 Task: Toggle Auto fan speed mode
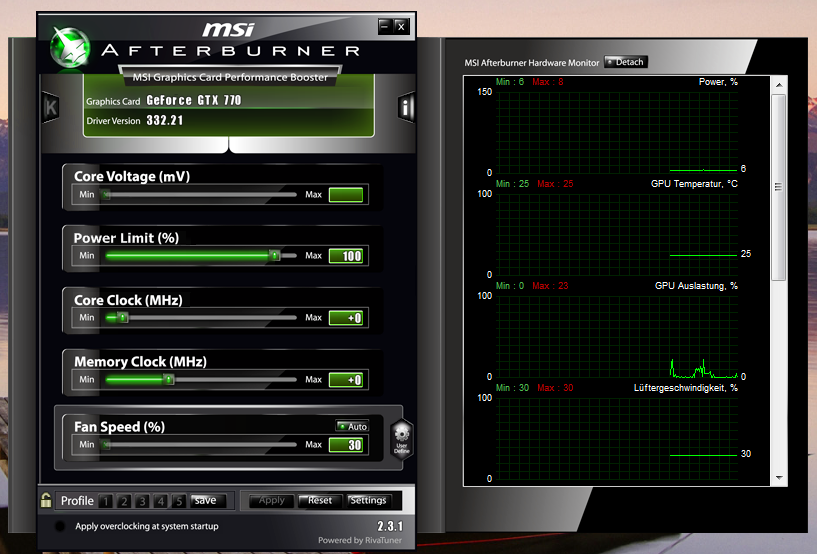pos(352,426)
